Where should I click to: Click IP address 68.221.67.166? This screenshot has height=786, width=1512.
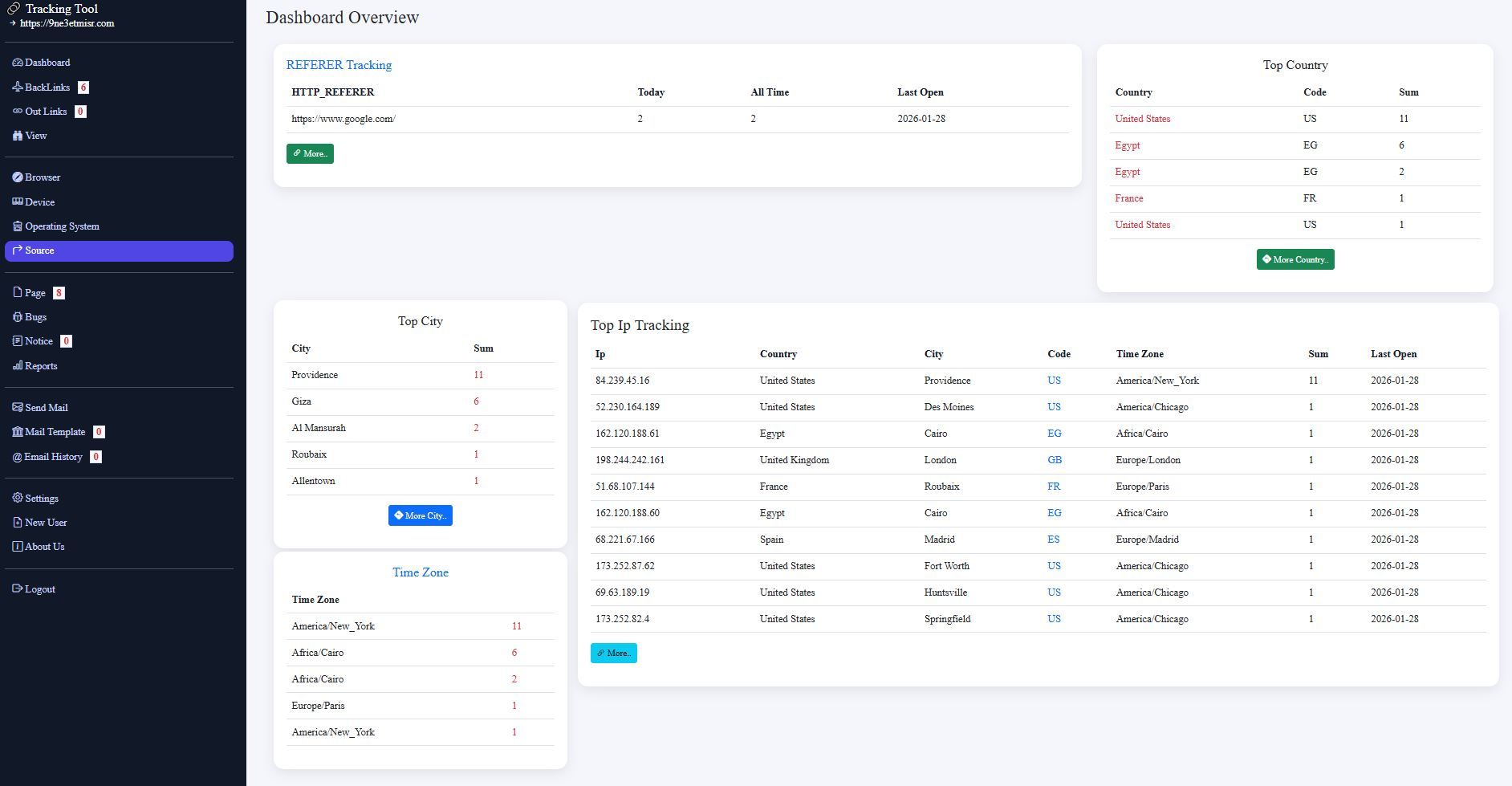pyautogui.click(x=625, y=540)
